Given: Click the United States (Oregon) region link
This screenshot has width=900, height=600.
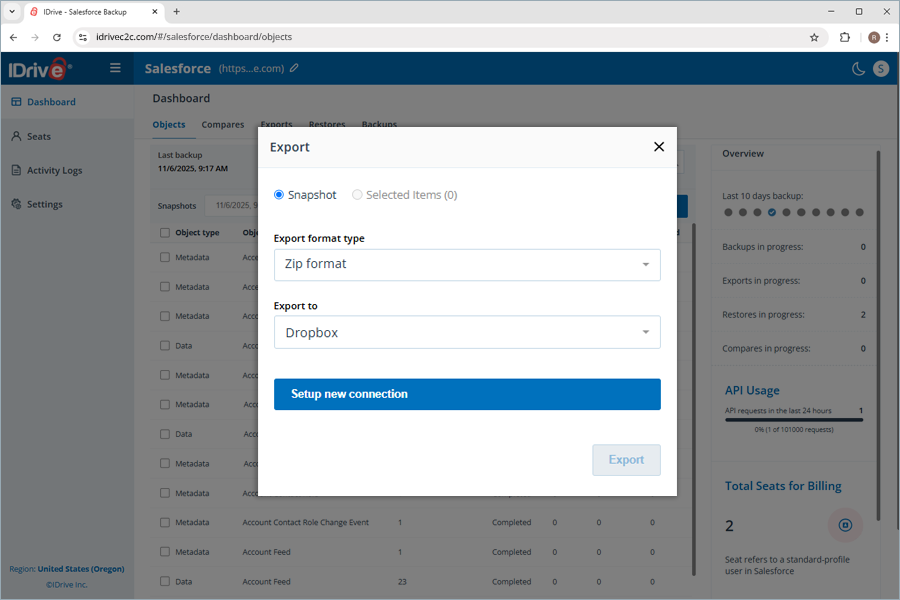Looking at the screenshot, I should [x=81, y=569].
